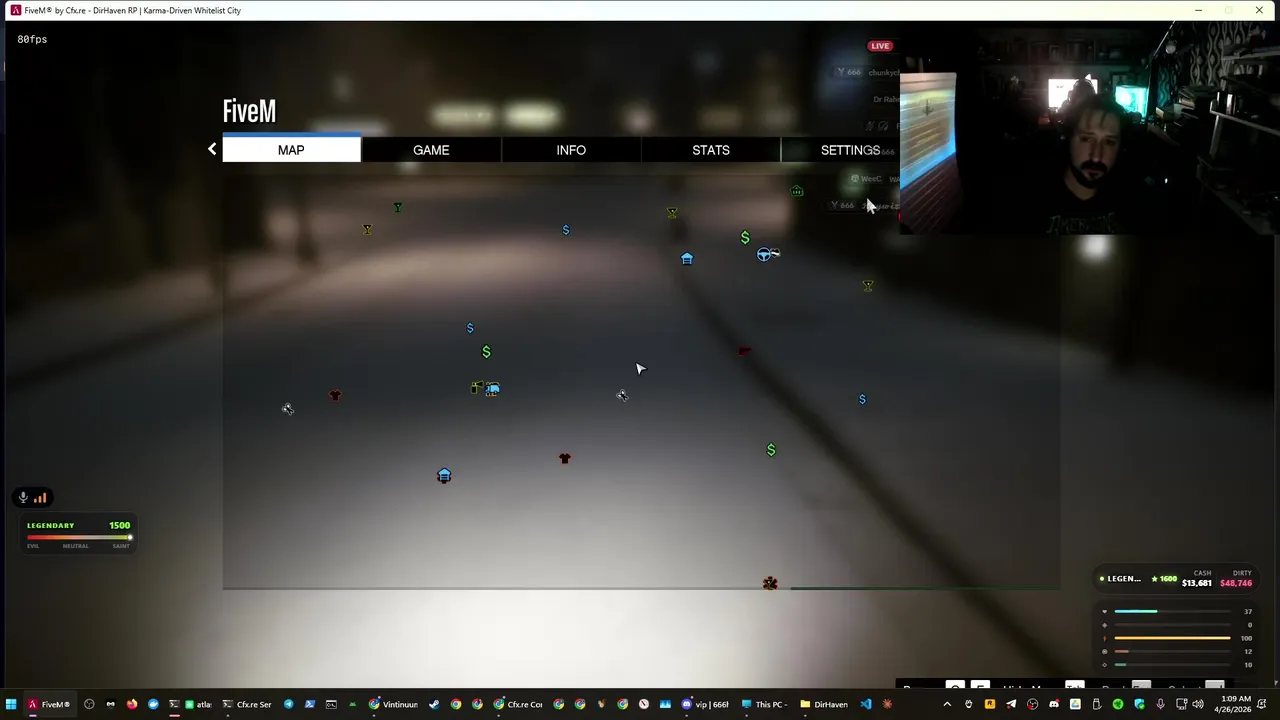Open Firefox from the taskbar

(132, 704)
